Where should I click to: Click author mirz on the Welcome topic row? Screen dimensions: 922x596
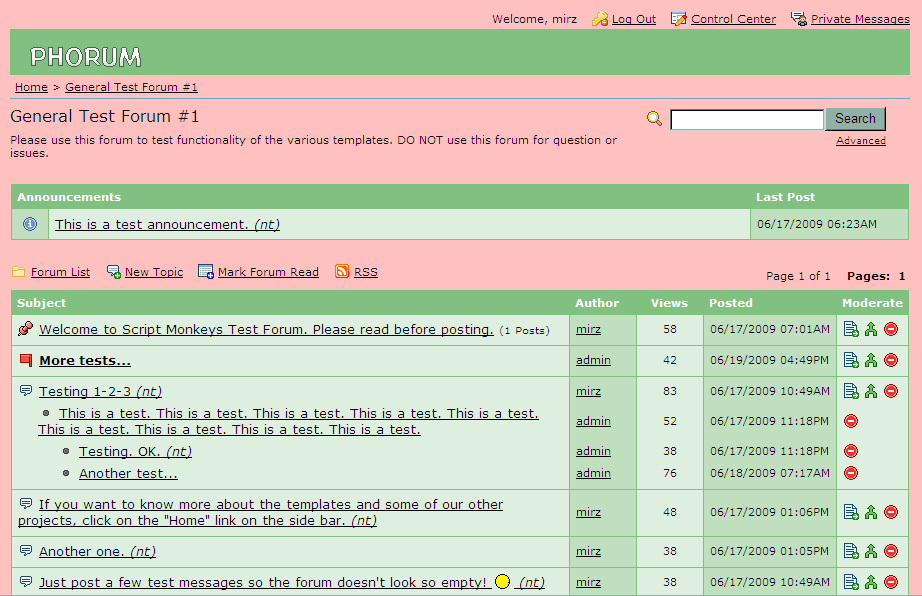588,329
